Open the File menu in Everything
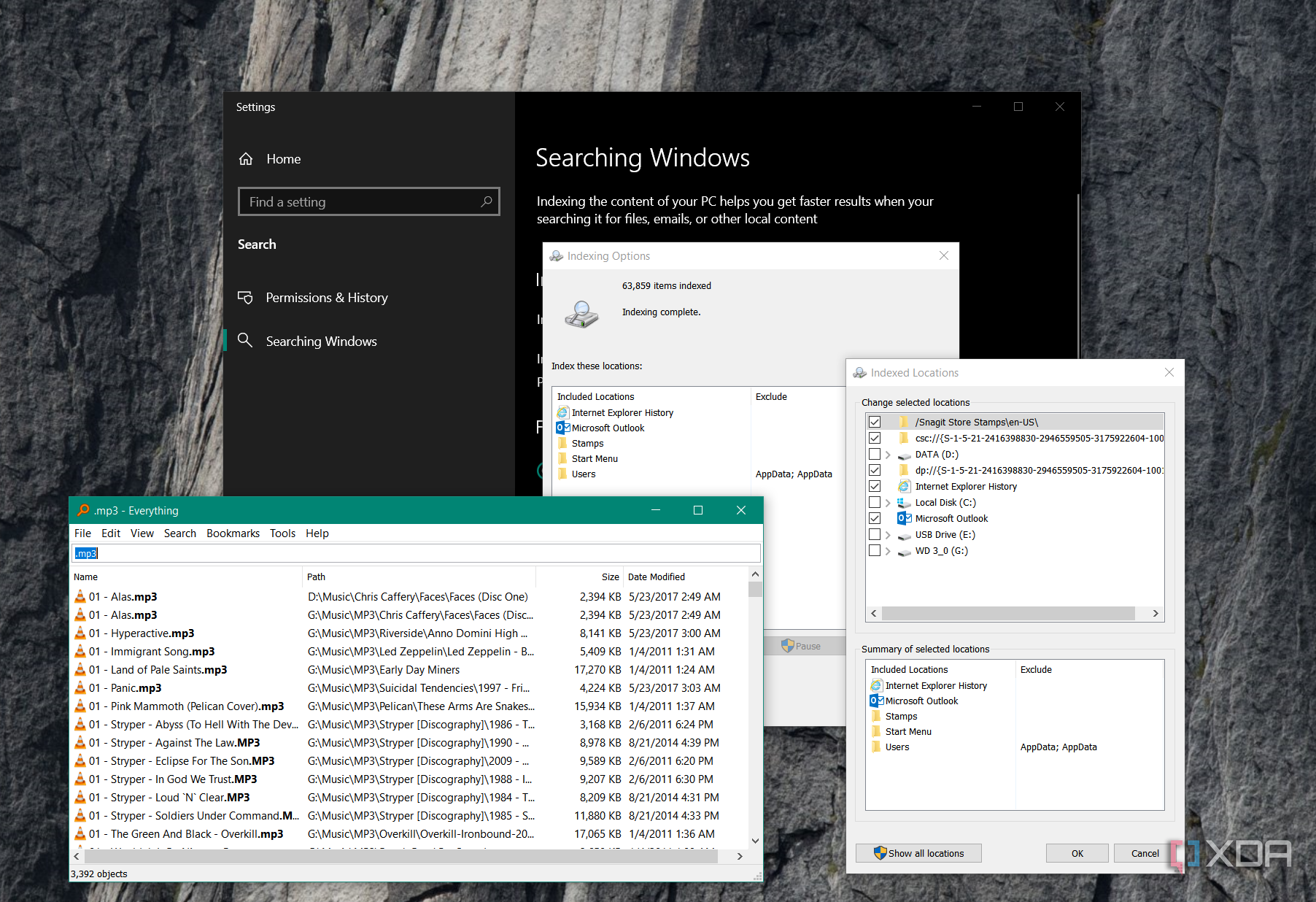 [x=82, y=533]
